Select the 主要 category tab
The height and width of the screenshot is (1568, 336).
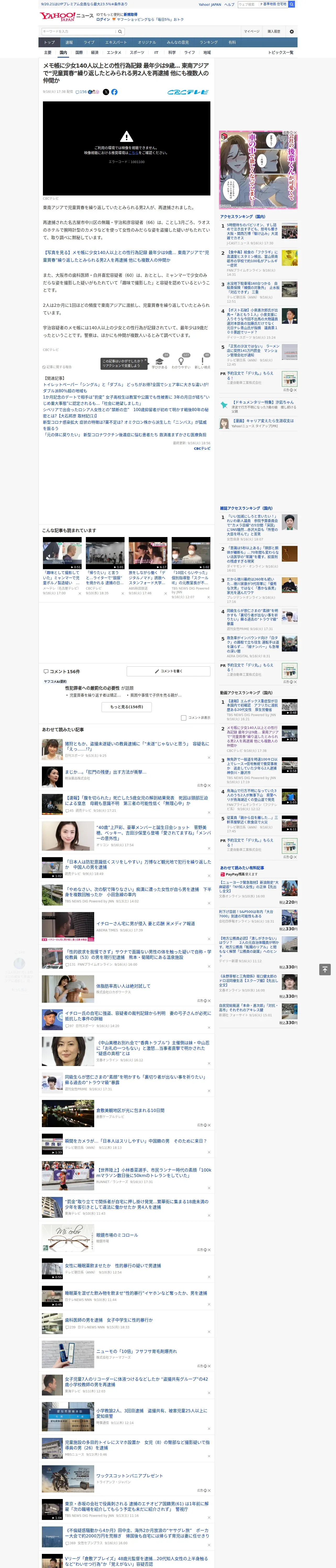pyautogui.click(x=48, y=52)
